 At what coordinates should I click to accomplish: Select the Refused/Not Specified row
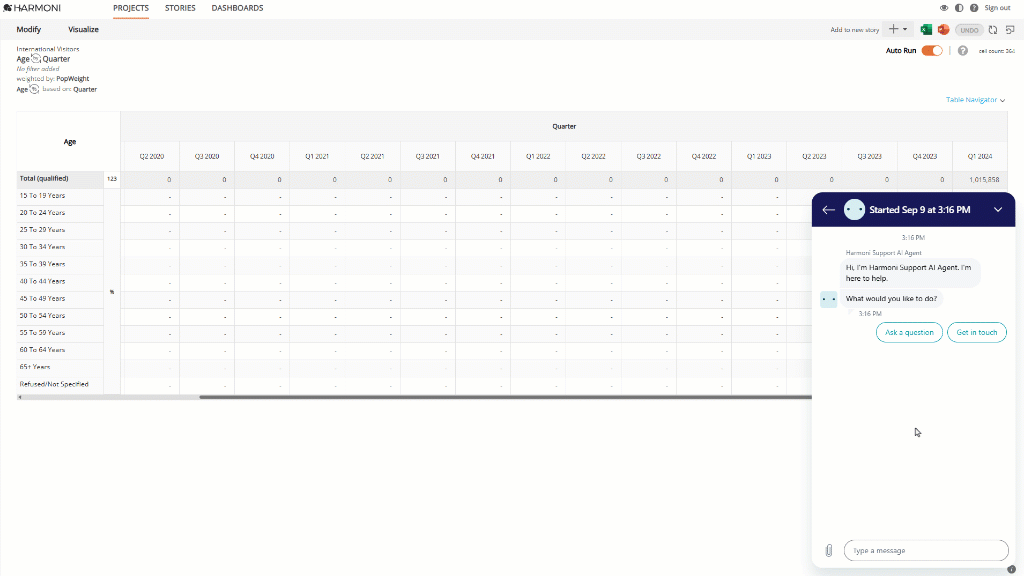click(x=60, y=384)
